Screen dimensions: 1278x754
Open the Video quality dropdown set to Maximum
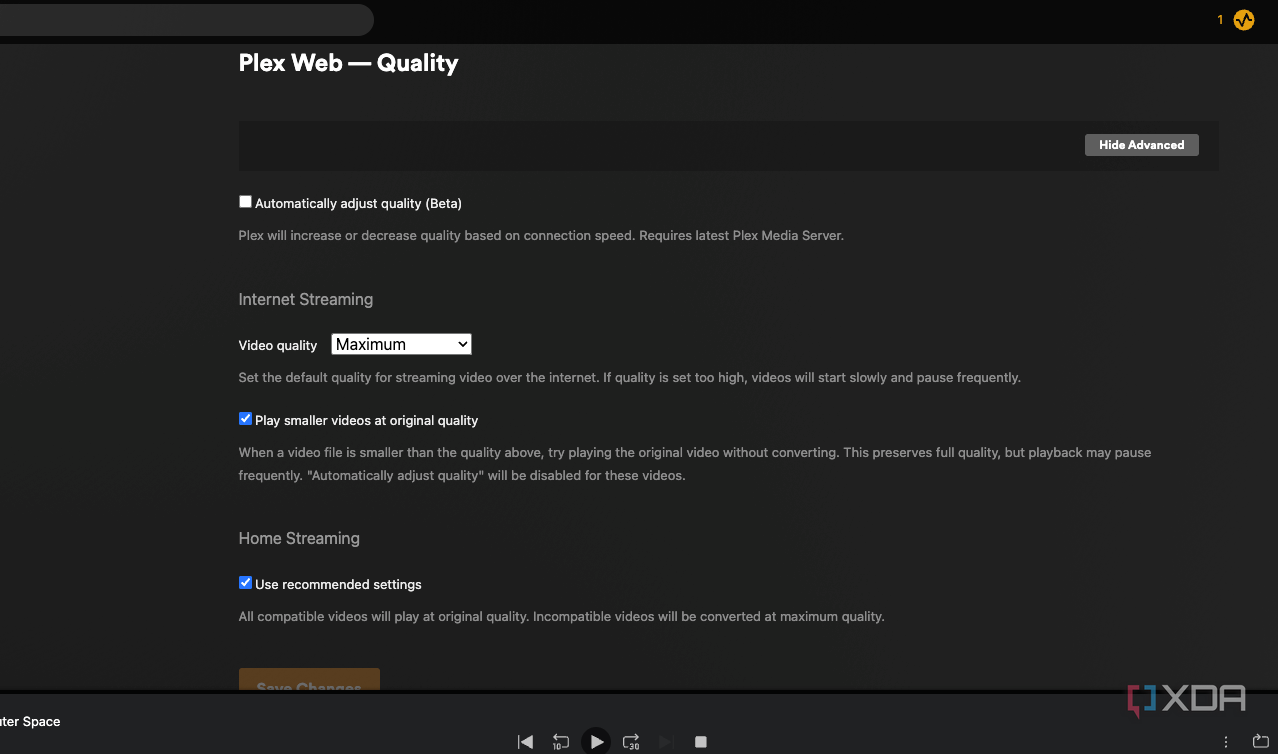coord(401,344)
